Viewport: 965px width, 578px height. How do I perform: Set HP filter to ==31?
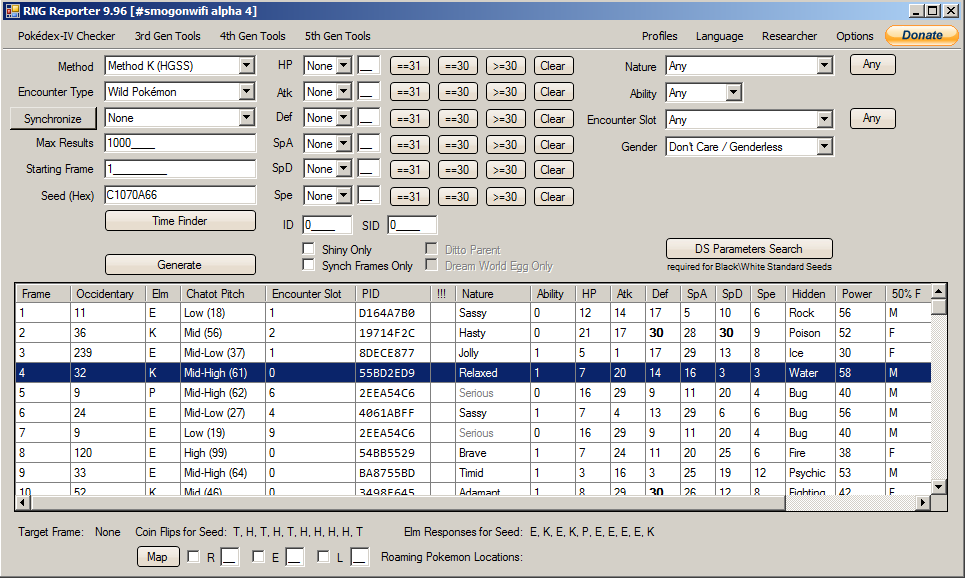pos(409,66)
